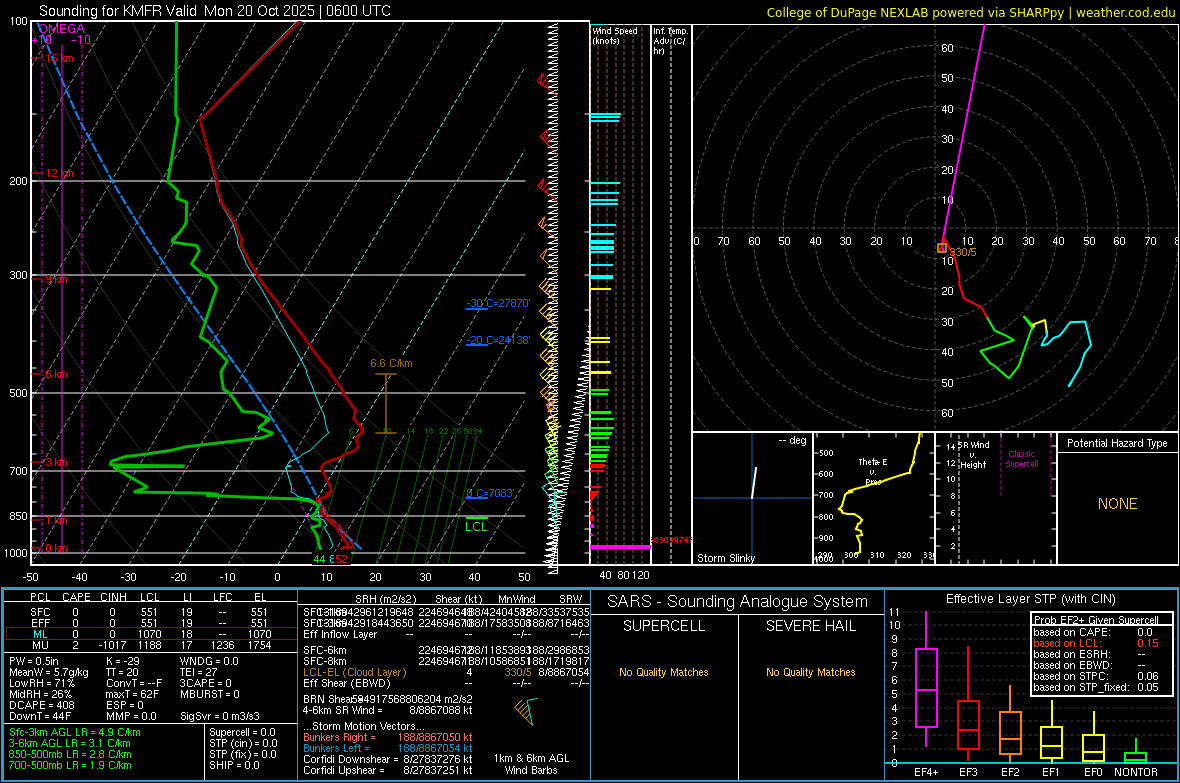
Task: Select the Prob EF2+ Given Supercell heading
Action: [x=1096, y=620]
